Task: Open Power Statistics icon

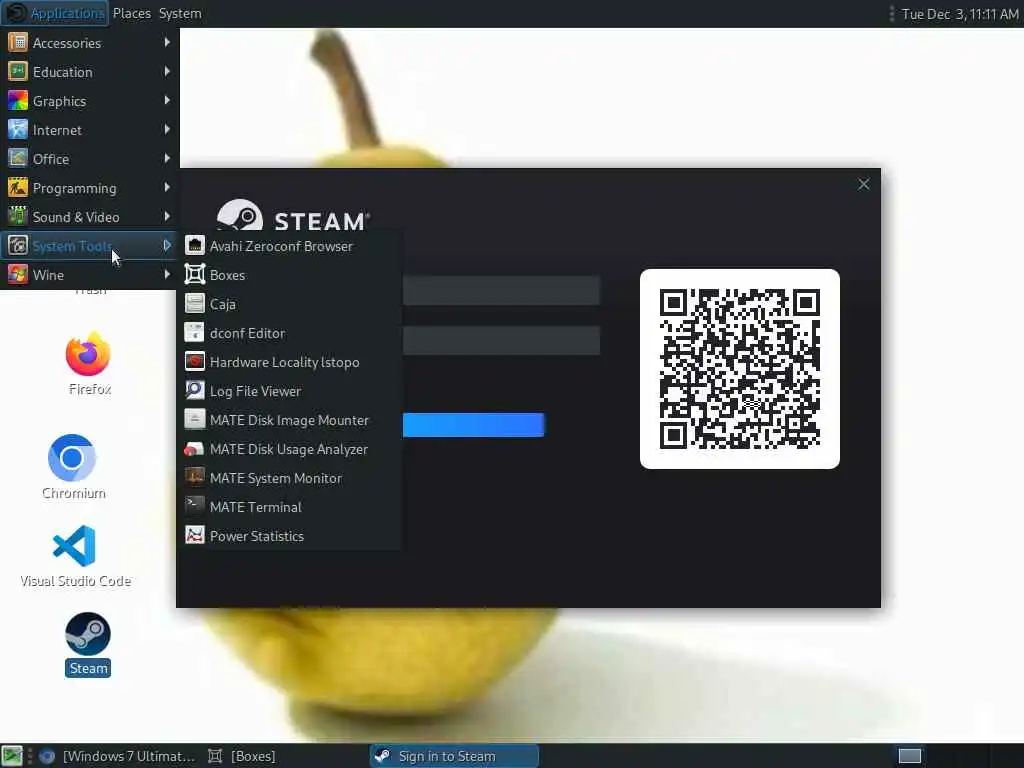Action: (195, 536)
